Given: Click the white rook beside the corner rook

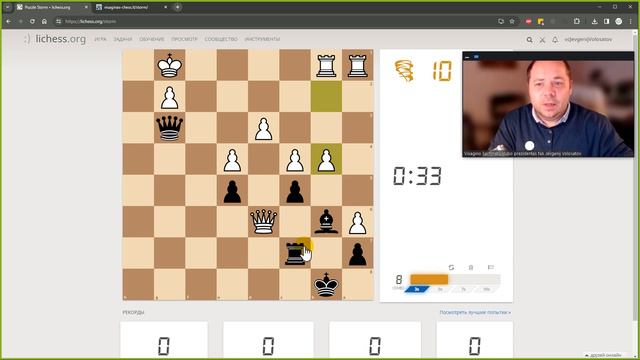Looking at the screenshot, I should pos(326,65).
